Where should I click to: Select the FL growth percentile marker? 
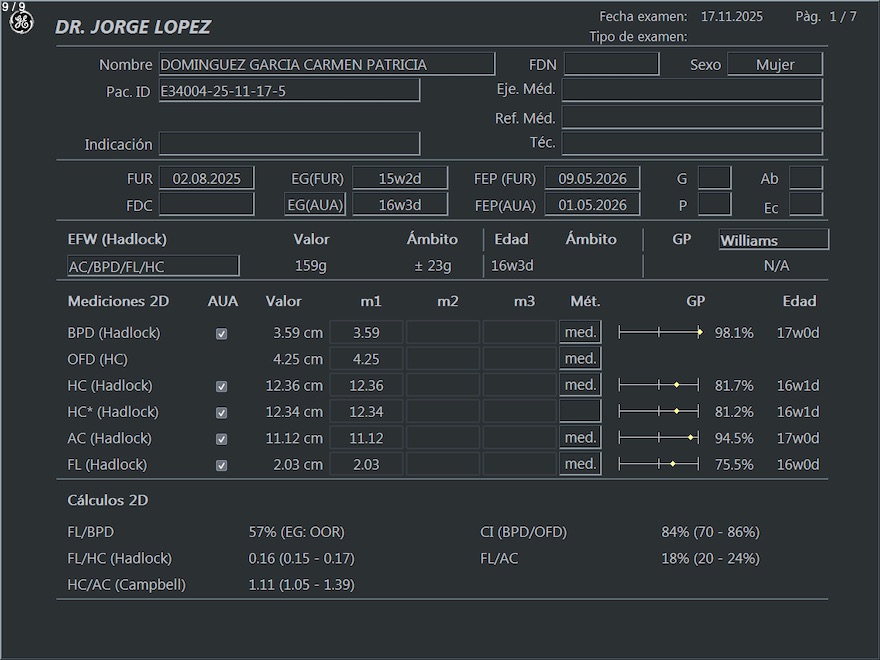click(x=673, y=464)
